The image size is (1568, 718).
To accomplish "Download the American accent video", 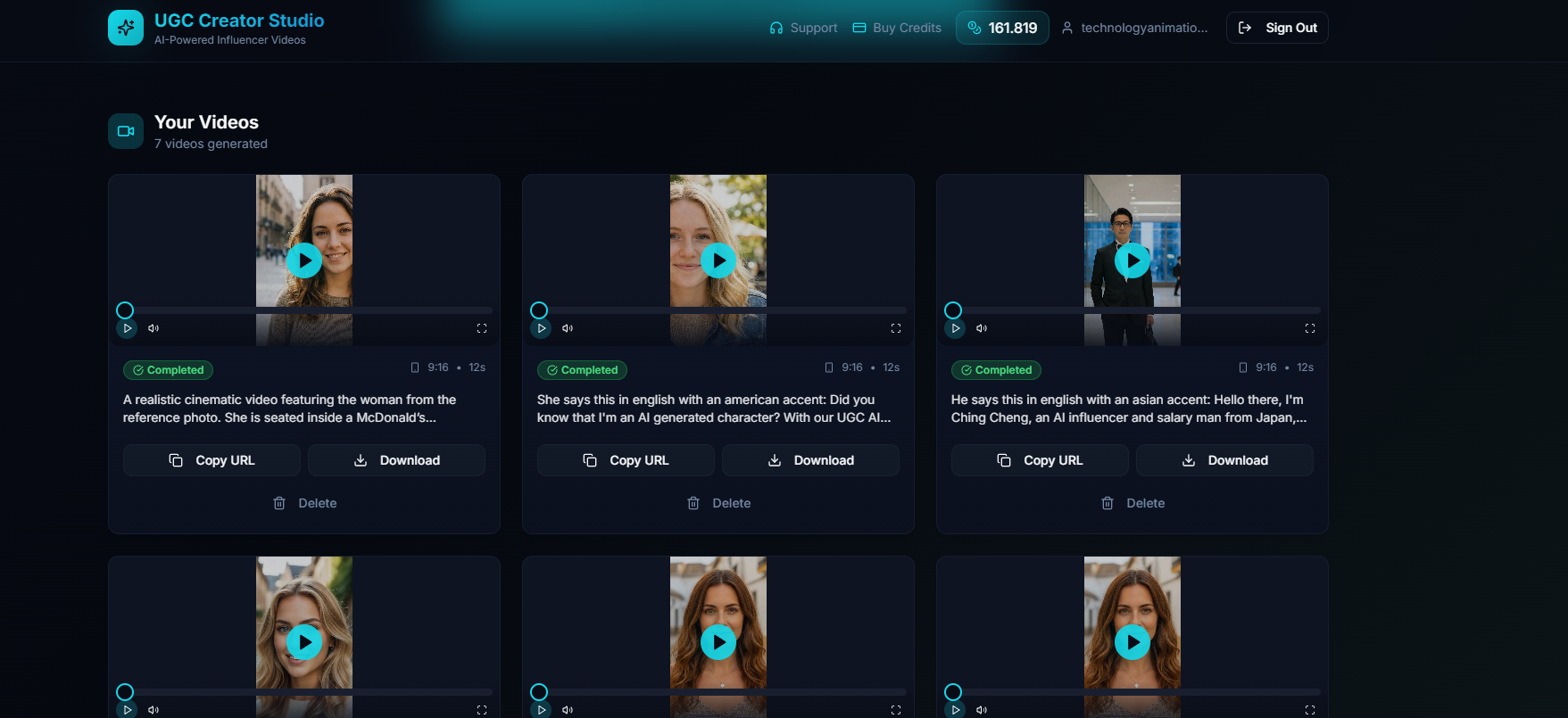I will coord(810,460).
